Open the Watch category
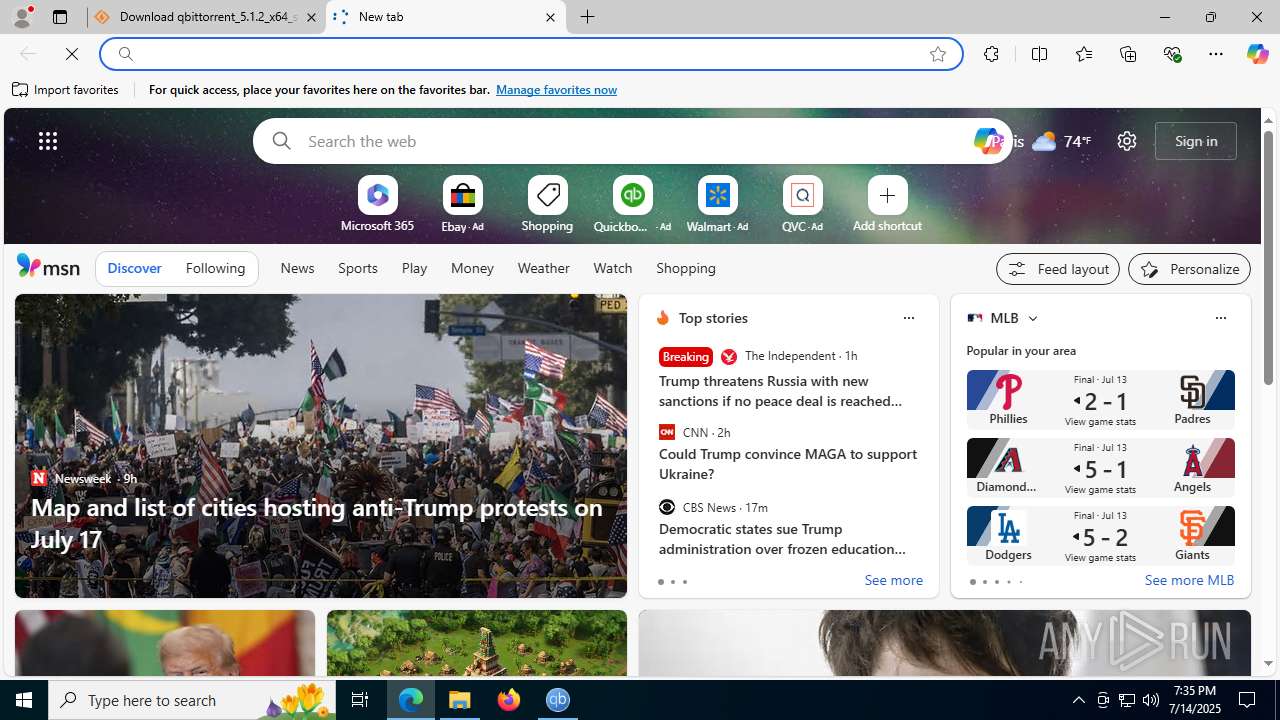 pos(612,268)
